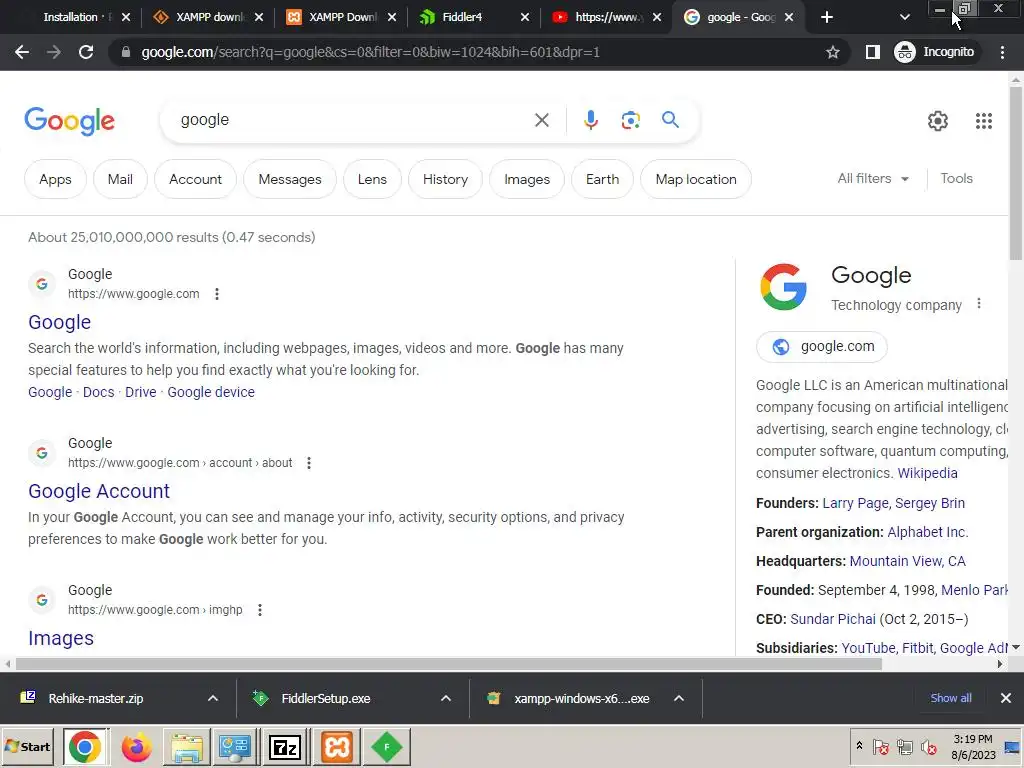This screenshot has height=768, width=1024.
Task: Switch to the YouTube https://www tab
Action: 606,17
